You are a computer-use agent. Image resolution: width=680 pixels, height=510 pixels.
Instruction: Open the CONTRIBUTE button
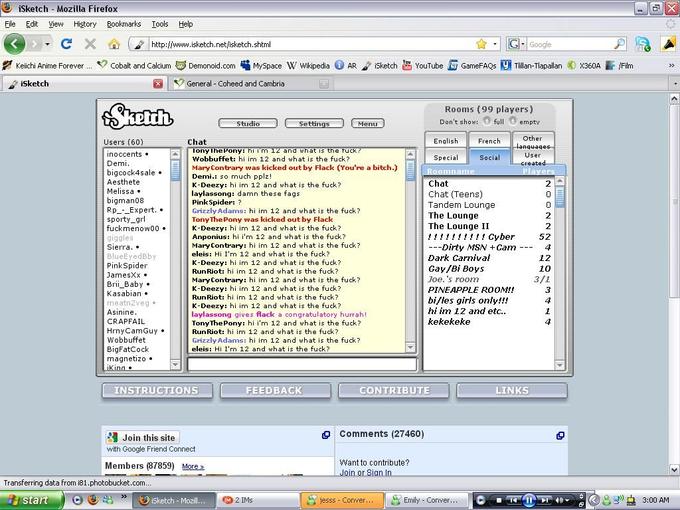pyautogui.click(x=393, y=390)
